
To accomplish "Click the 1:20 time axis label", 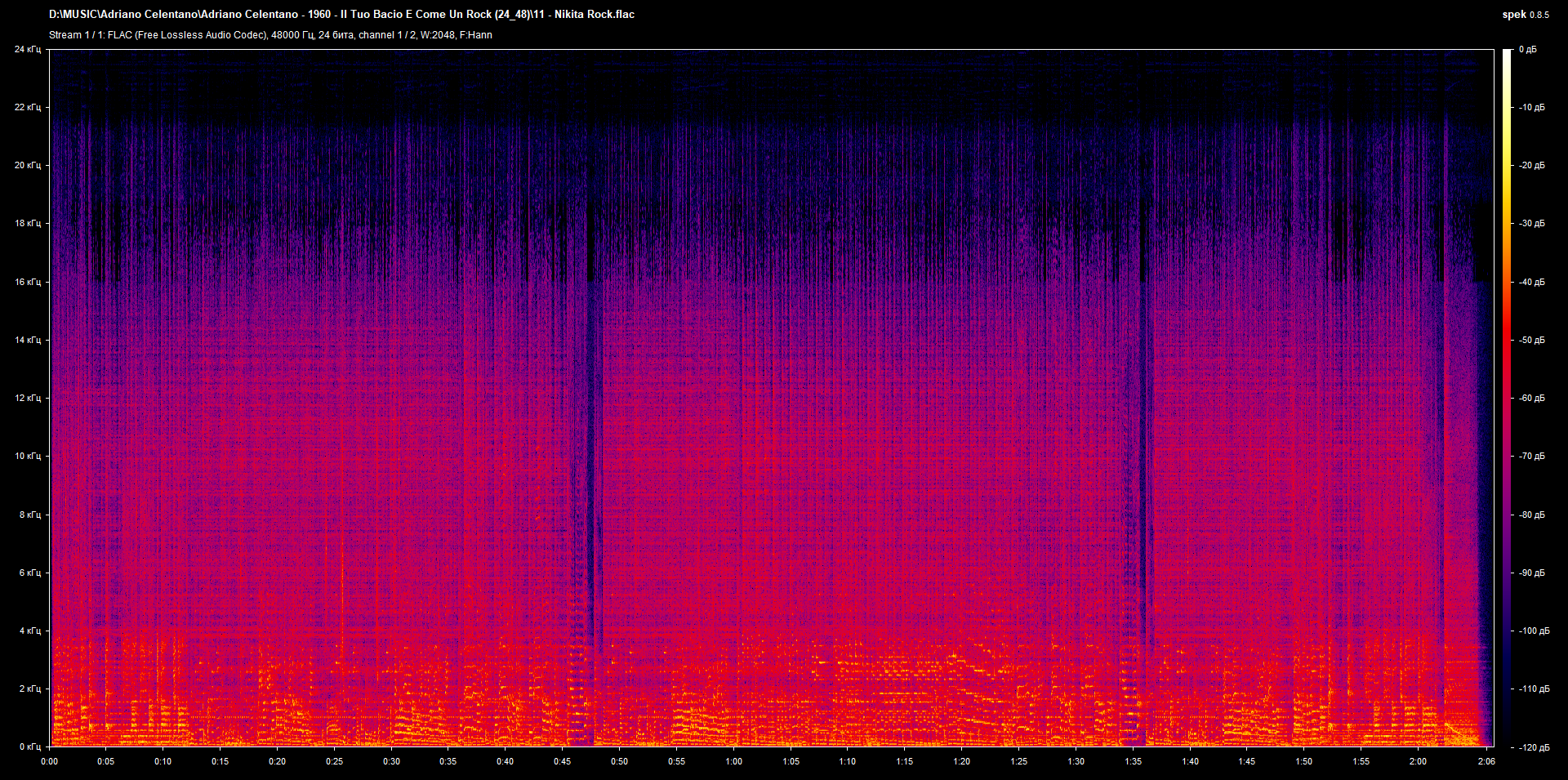I will click(x=962, y=762).
